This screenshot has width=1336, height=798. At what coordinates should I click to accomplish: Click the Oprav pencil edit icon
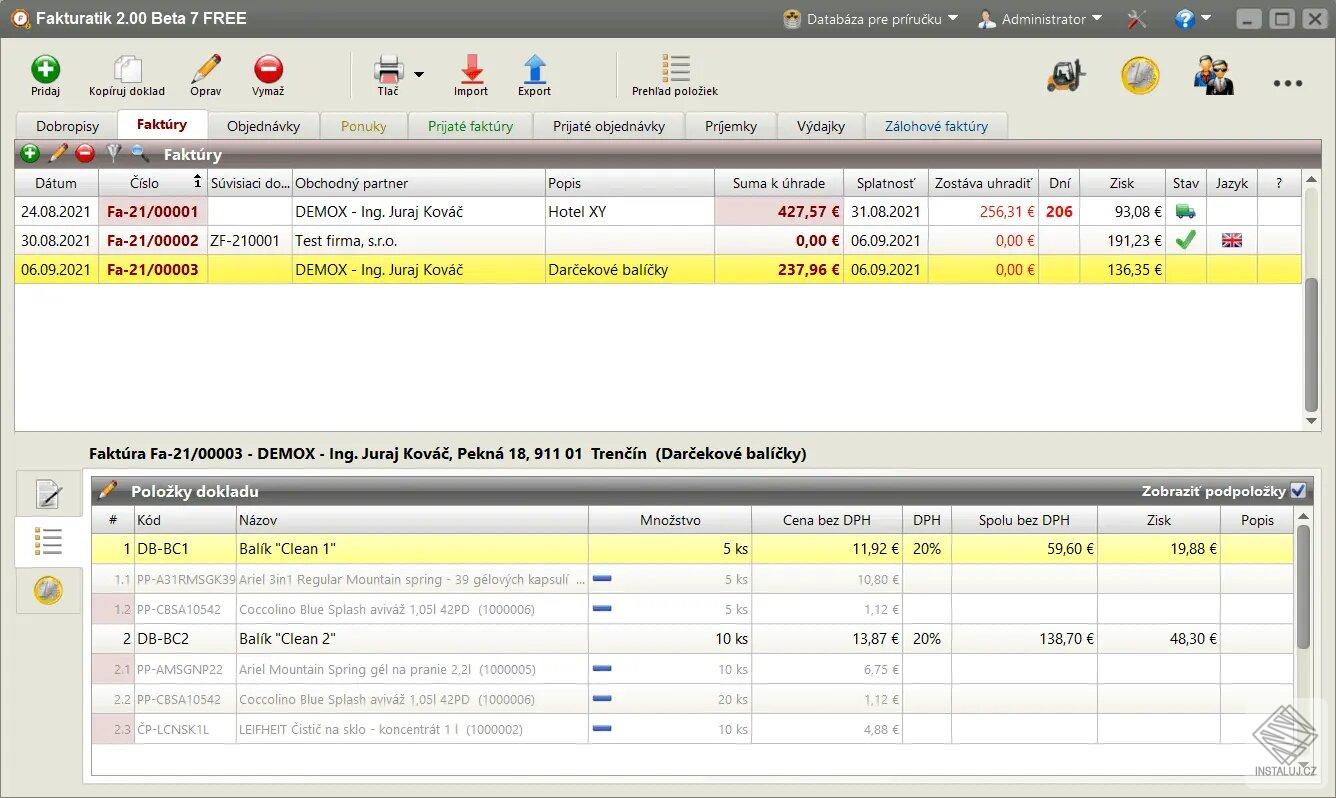coord(205,70)
